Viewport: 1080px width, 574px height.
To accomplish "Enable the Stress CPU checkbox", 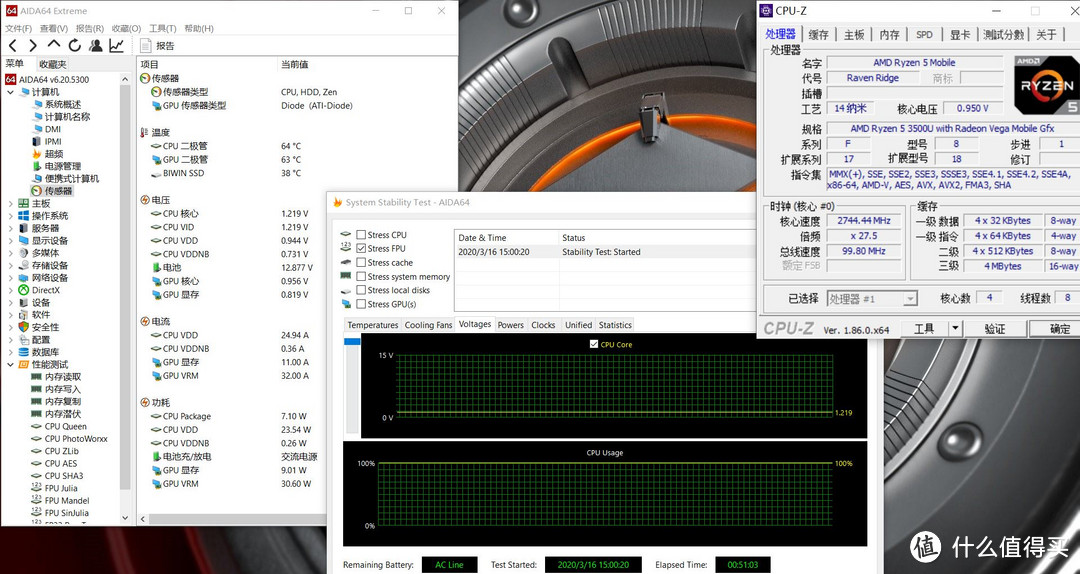I will pyautogui.click(x=361, y=235).
